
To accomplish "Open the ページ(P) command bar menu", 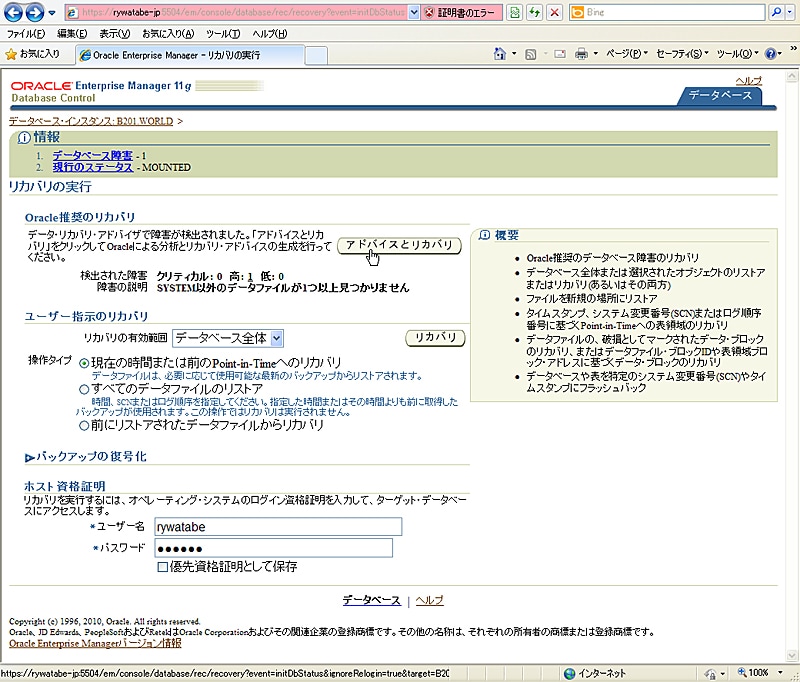I will [627, 54].
